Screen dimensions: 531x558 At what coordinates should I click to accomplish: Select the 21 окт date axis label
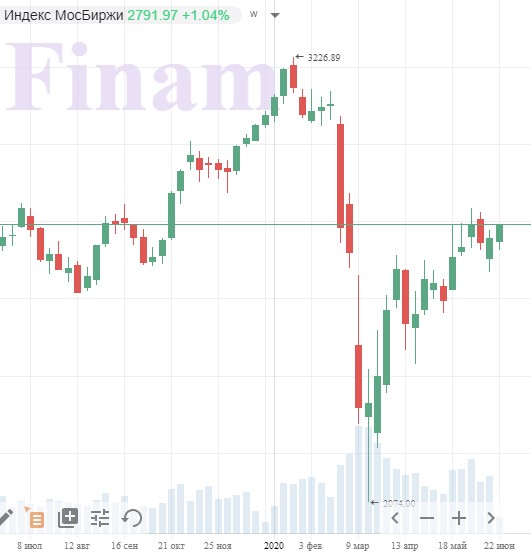[171, 545]
